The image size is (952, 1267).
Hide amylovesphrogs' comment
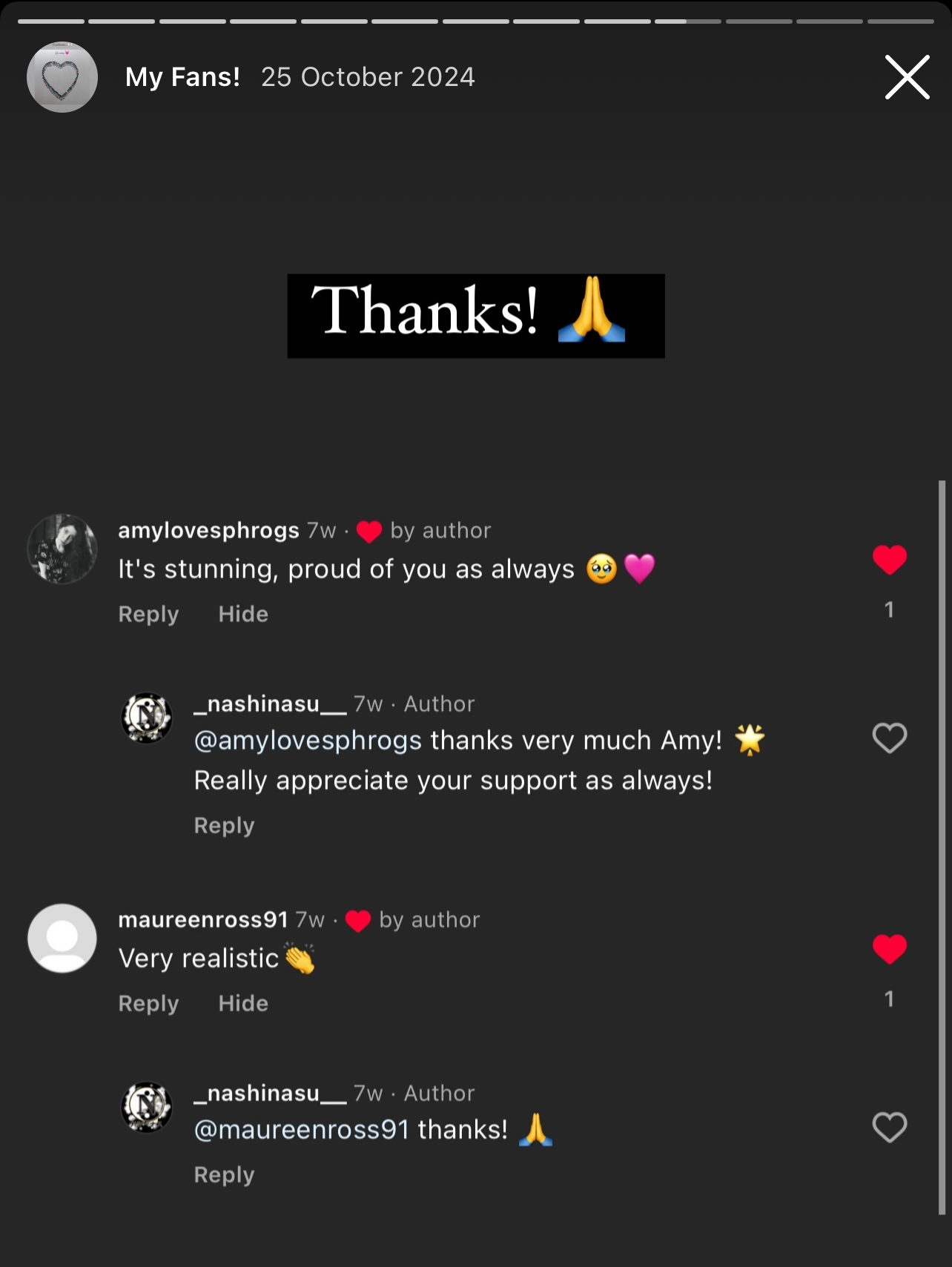click(x=243, y=614)
